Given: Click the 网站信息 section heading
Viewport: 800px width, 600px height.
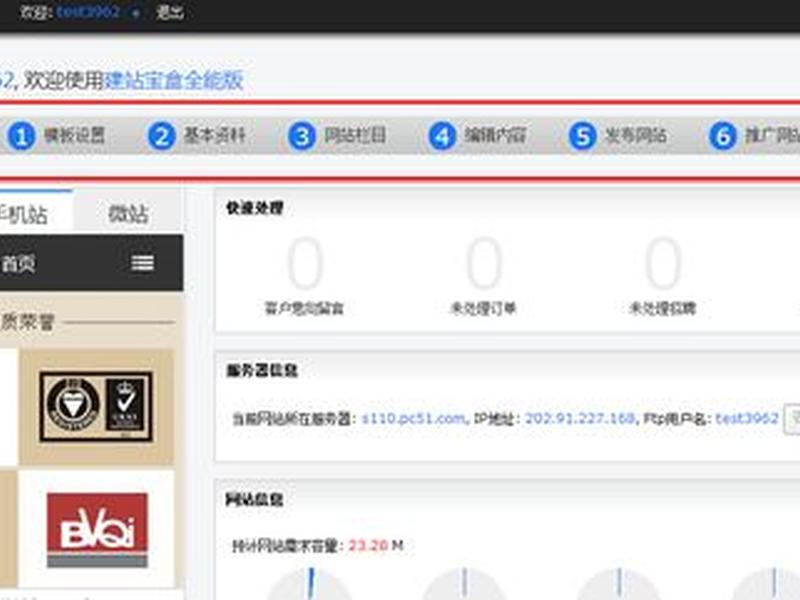Looking at the screenshot, I should coord(254,499).
